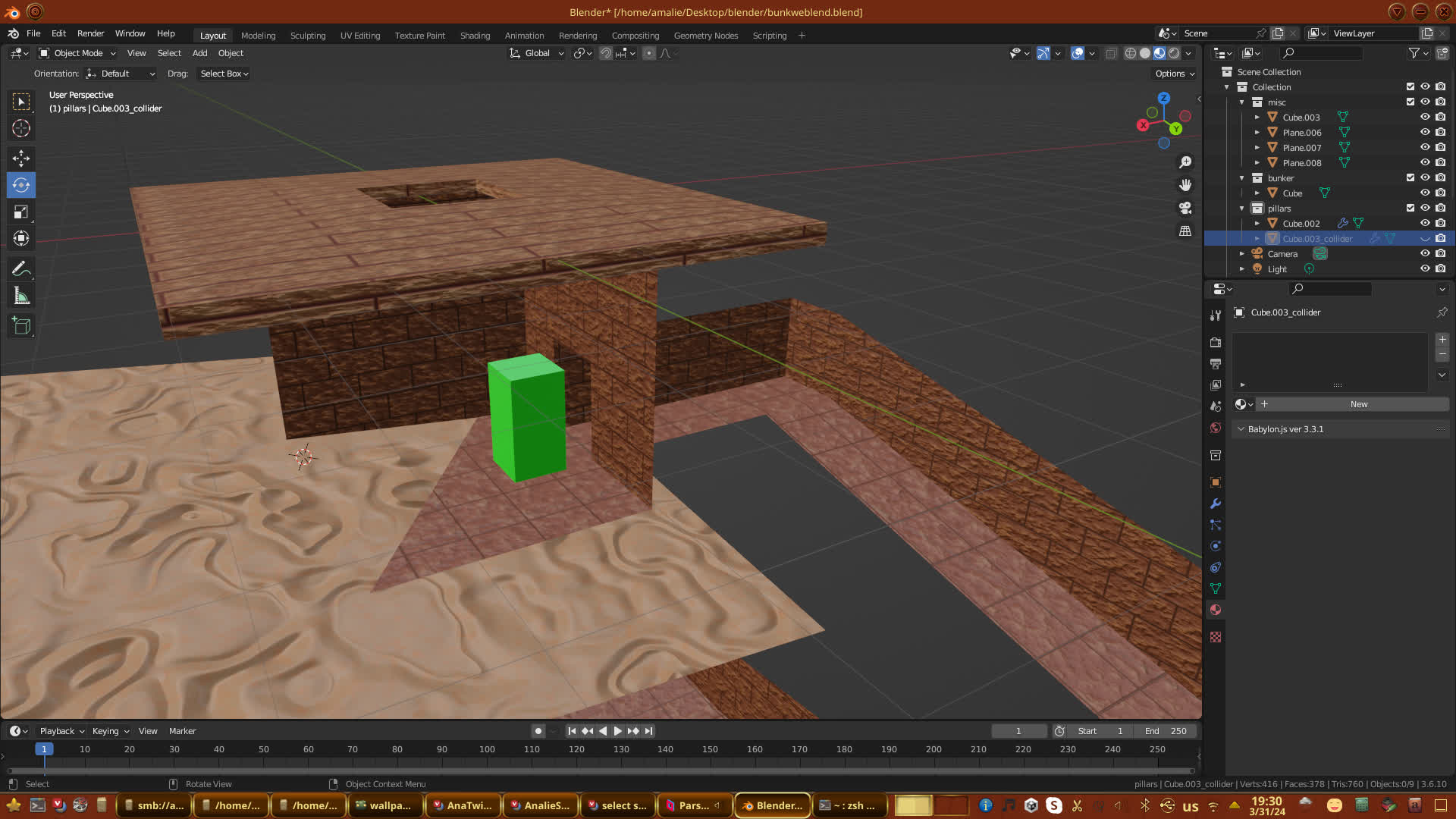The width and height of the screenshot is (1456, 819).
Task: Toggle visibility of Light object
Action: click(1425, 268)
